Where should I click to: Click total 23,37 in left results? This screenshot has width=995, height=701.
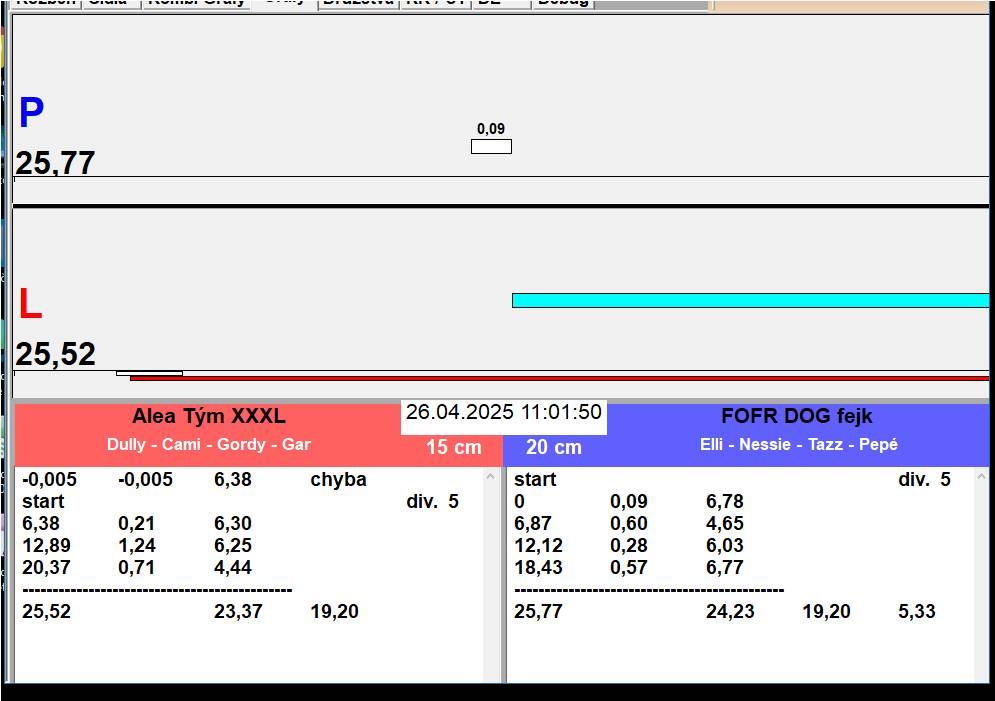[x=238, y=611]
